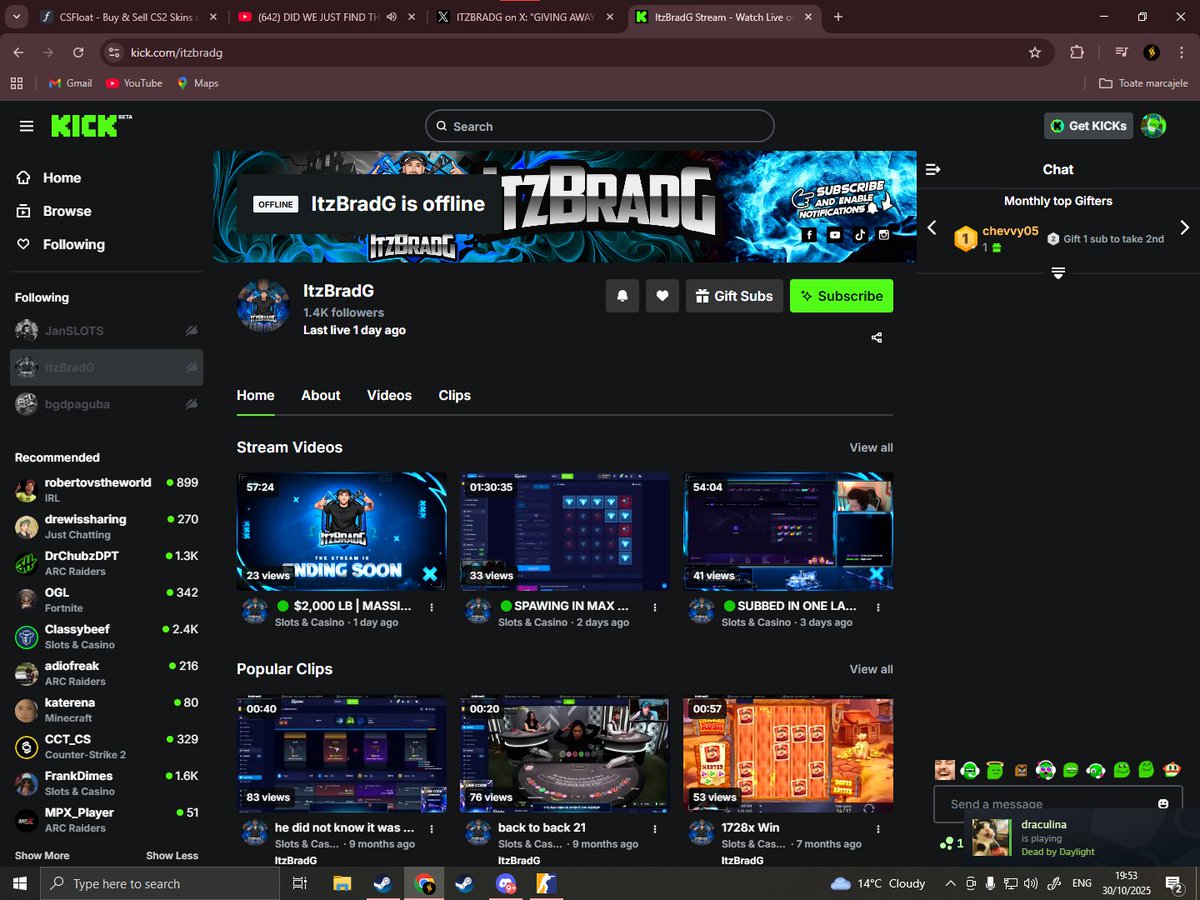Open options menu for the $2,000 LB video
1200x900 pixels.
click(431, 607)
